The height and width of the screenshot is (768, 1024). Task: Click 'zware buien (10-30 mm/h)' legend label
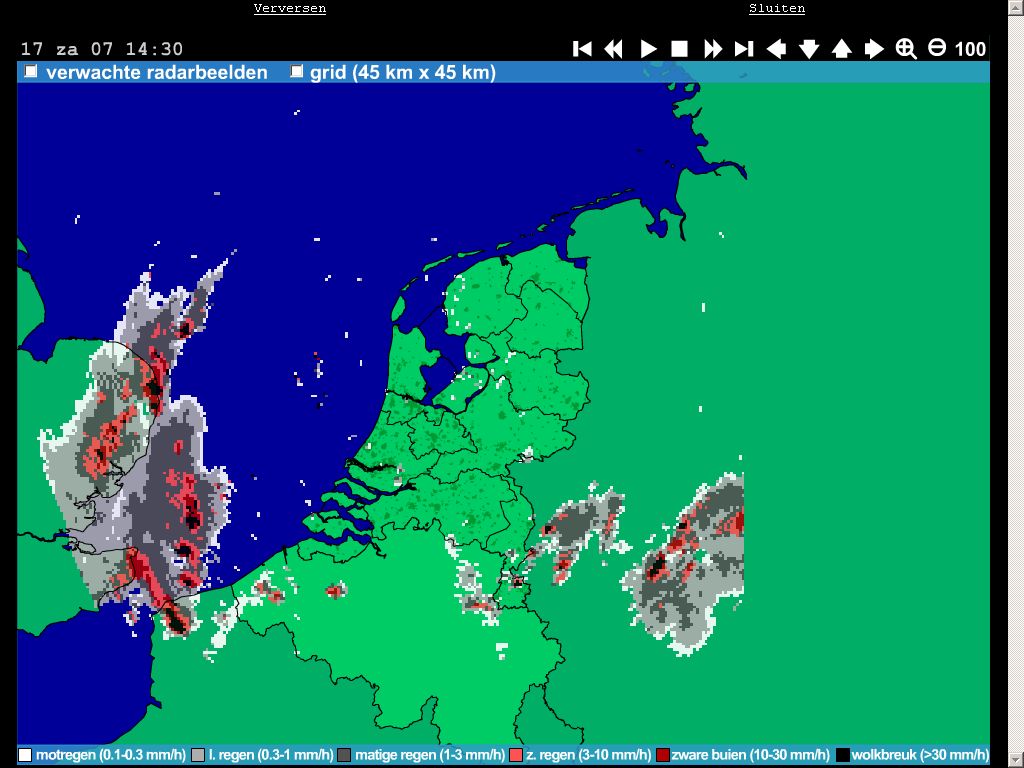click(750, 755)
